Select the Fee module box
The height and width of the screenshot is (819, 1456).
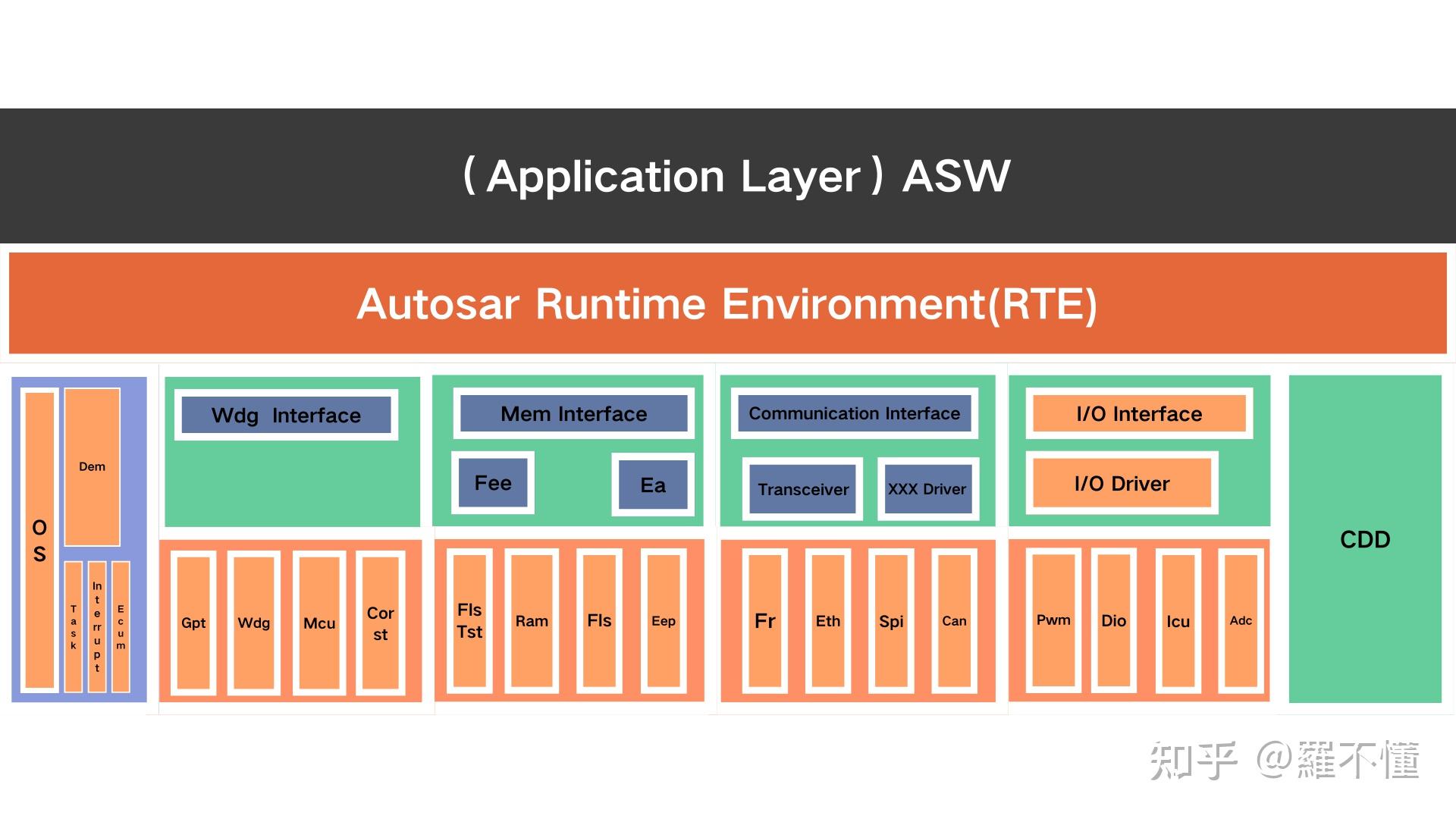(493, 483)
